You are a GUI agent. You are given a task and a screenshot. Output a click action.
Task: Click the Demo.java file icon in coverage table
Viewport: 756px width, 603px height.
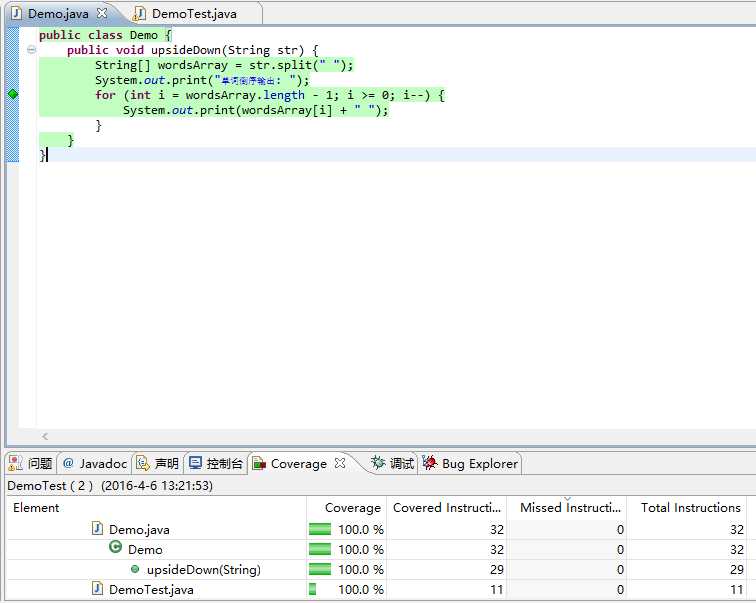tap(97, 528)
